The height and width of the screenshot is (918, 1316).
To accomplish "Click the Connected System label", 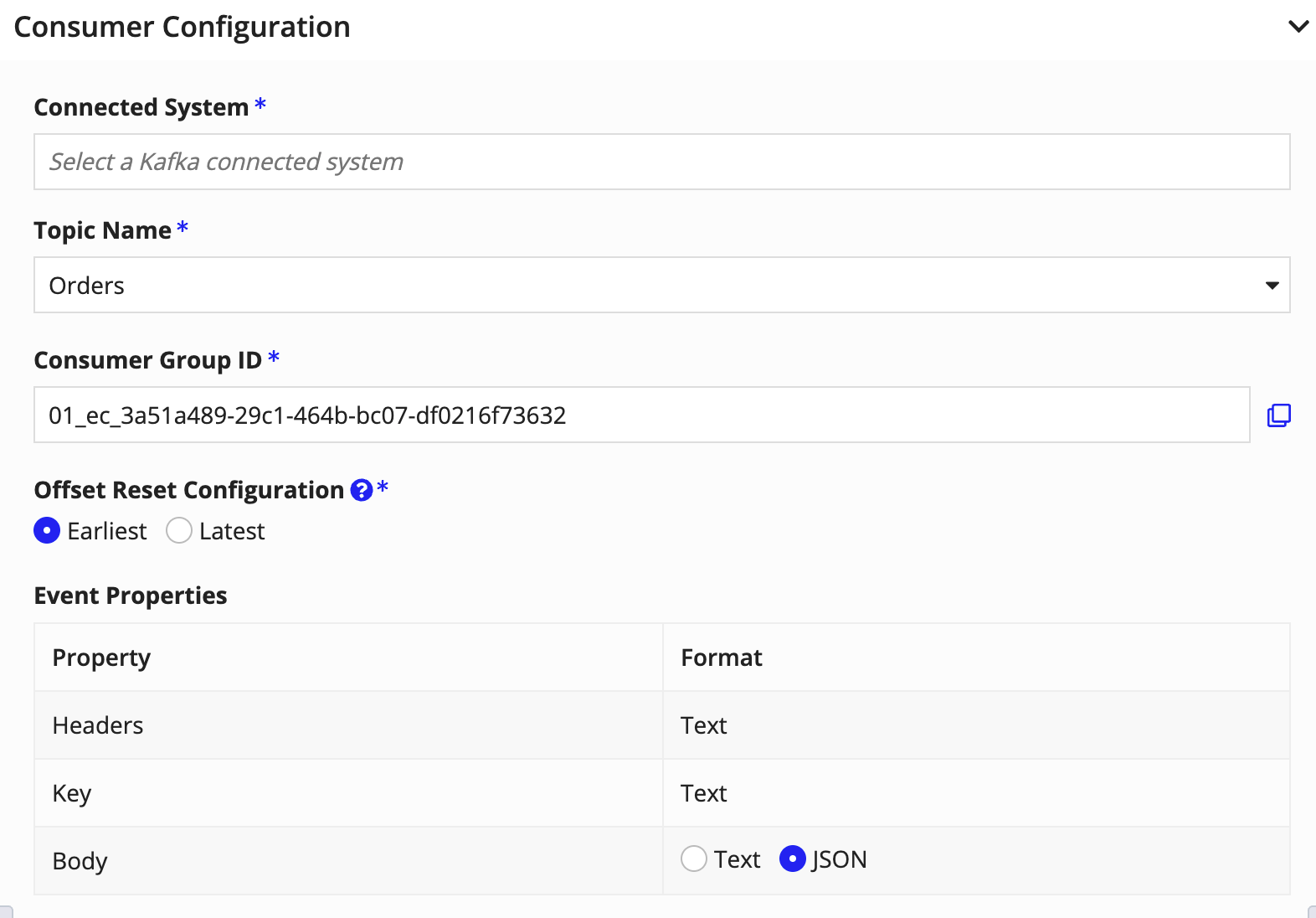I will tap(141, 107).
